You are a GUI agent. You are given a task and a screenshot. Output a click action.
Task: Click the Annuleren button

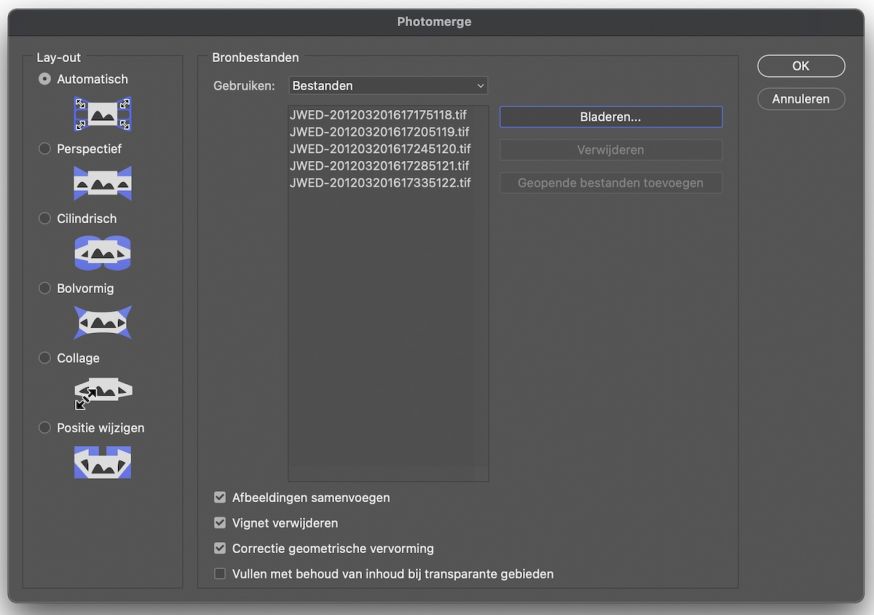(x=800, y=99)
